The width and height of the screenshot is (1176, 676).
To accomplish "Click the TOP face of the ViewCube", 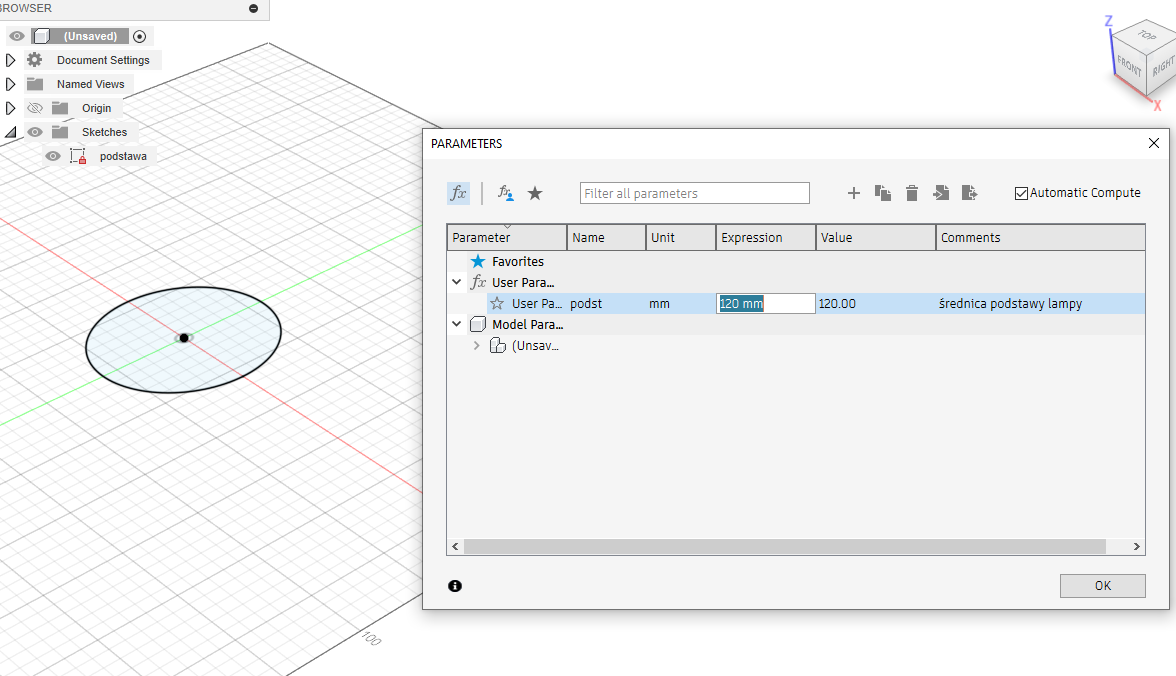I will (1146, 35).
